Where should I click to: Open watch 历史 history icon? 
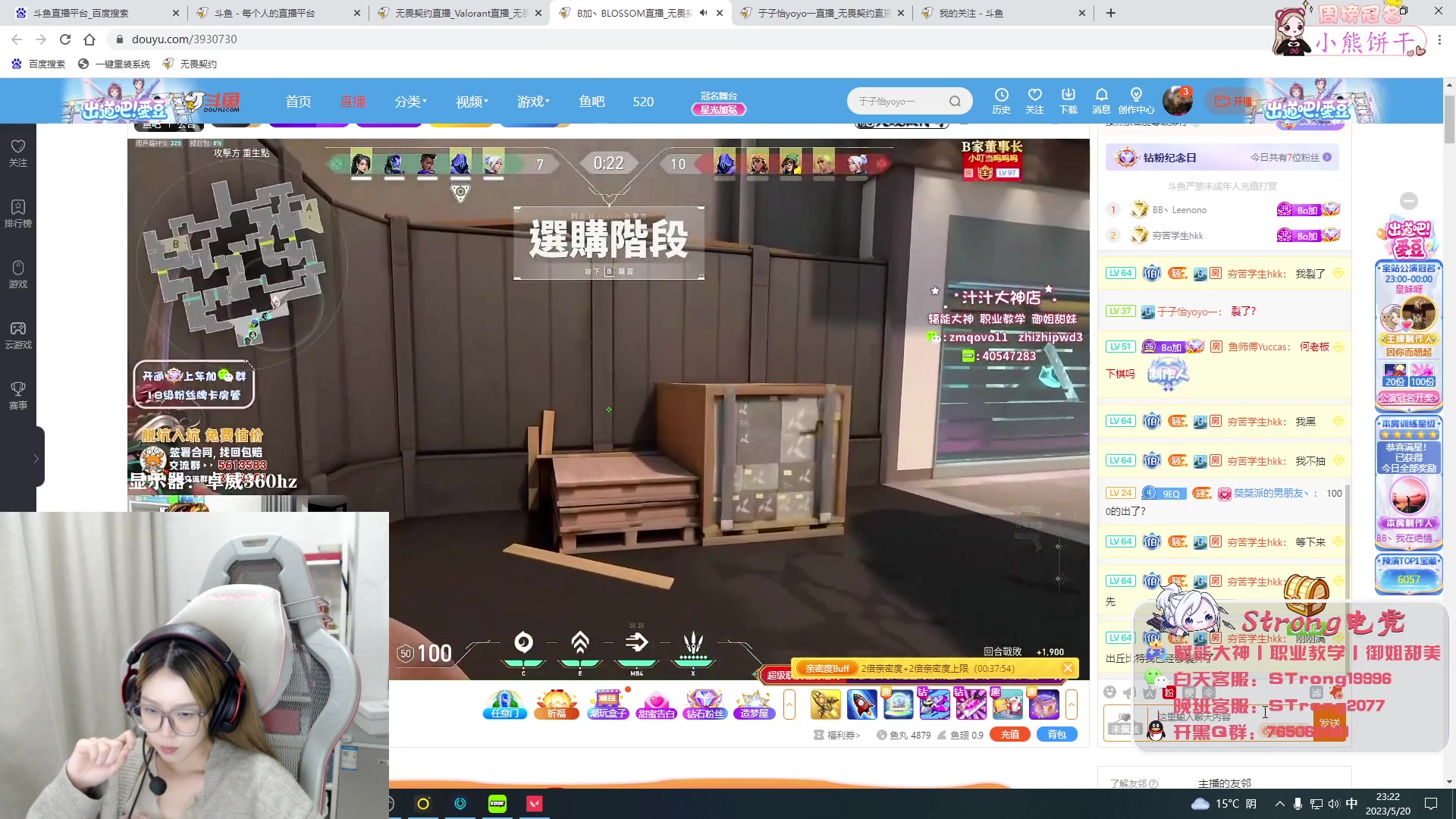click(1001, 101)
